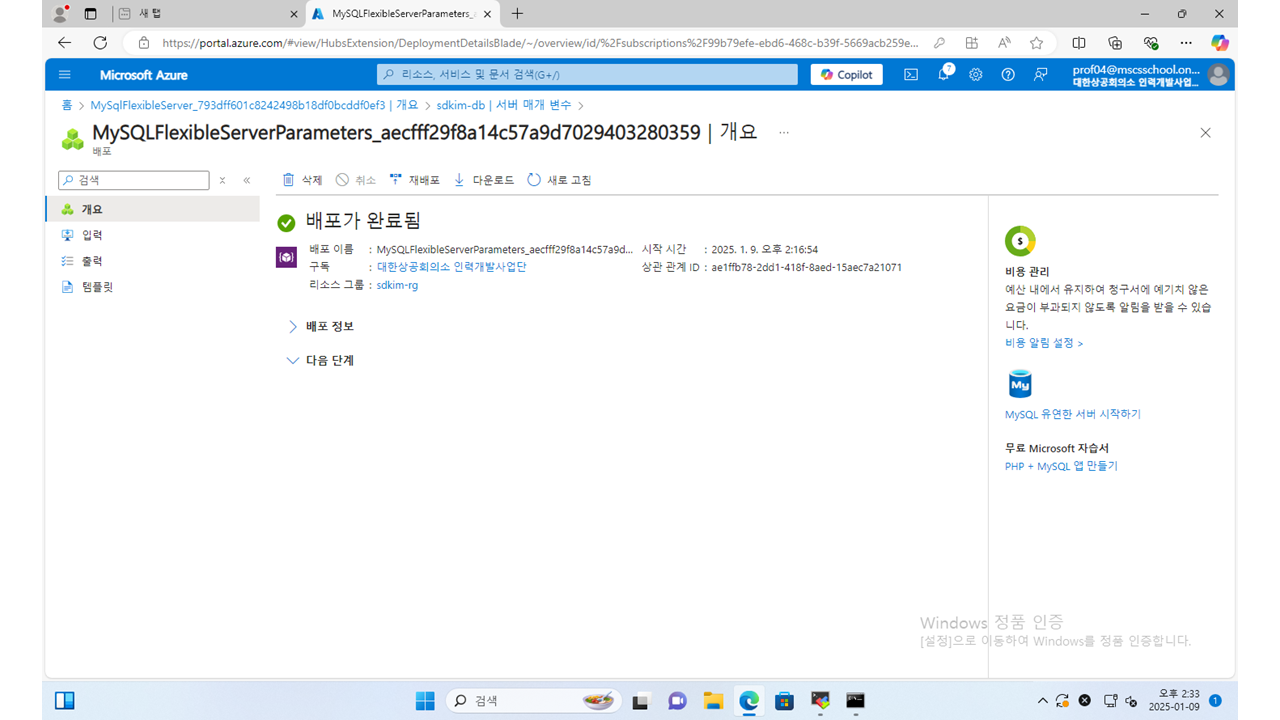The image size is (1280, 720).
Task: Select 개요 in the left menu
Action: (x=152, y=209)
